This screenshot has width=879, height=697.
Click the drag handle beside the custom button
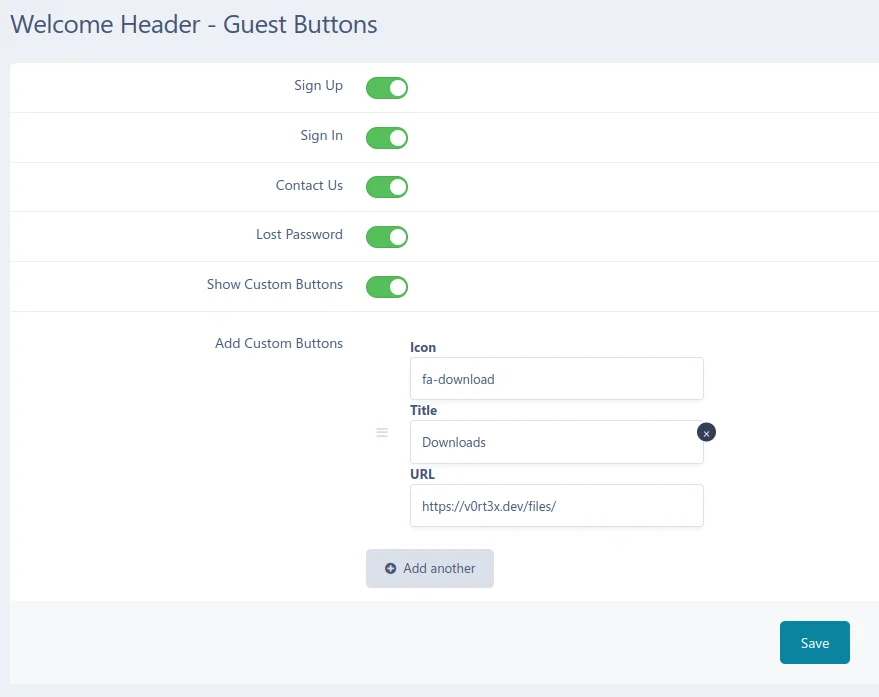coord(382,432)
